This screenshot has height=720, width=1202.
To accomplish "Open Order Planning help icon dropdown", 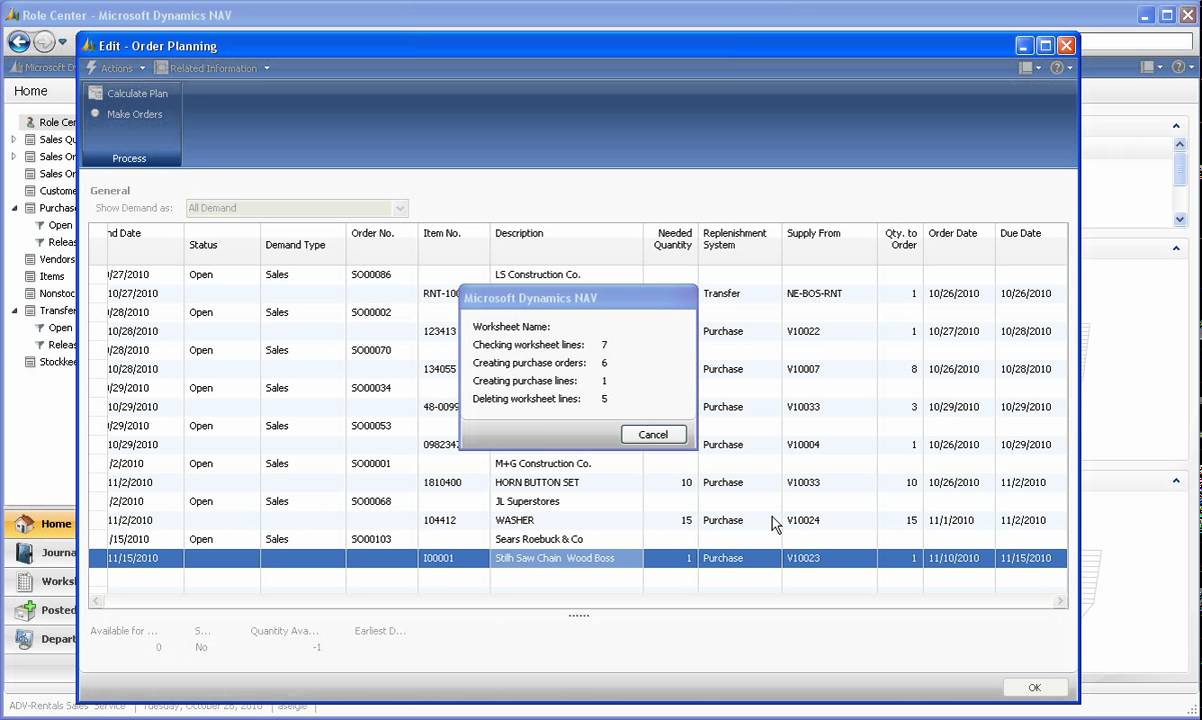I will [1061, 68].
